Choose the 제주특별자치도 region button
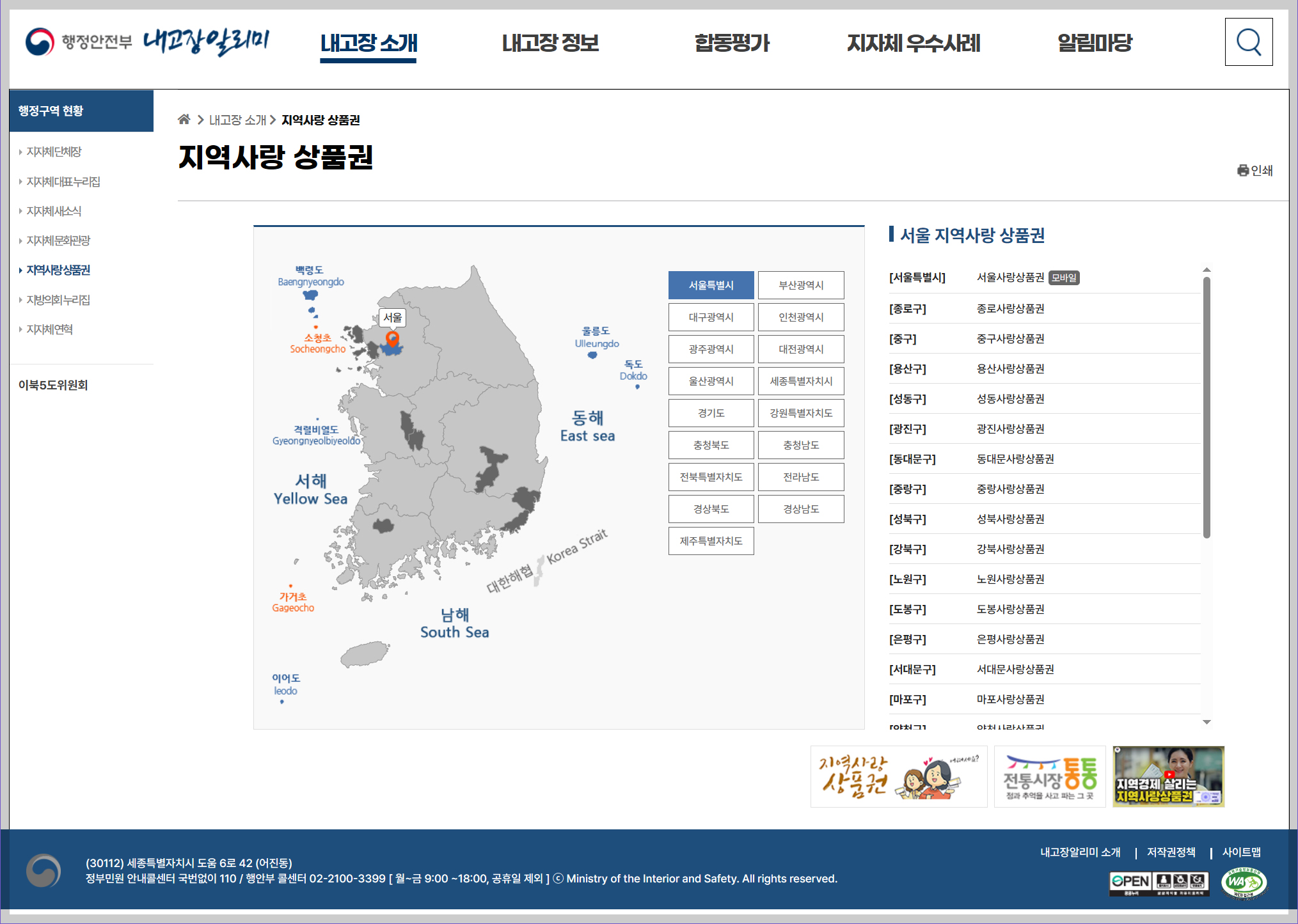The width and height of the screenshot is (1298, 924). click(x=711, y=540)
